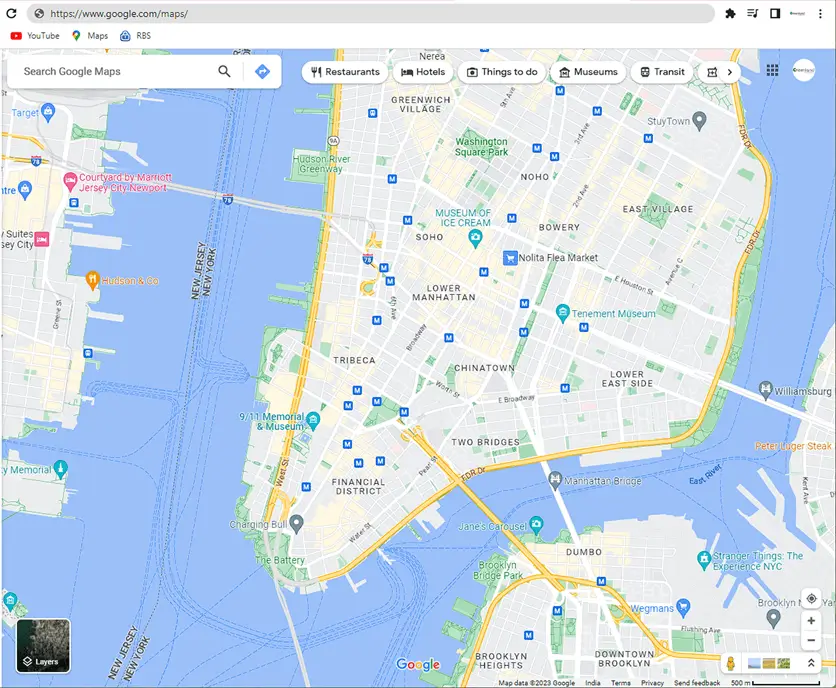Select the Things to do chip
The height and width of the screenshot is (688, 836).
point(502,72)
